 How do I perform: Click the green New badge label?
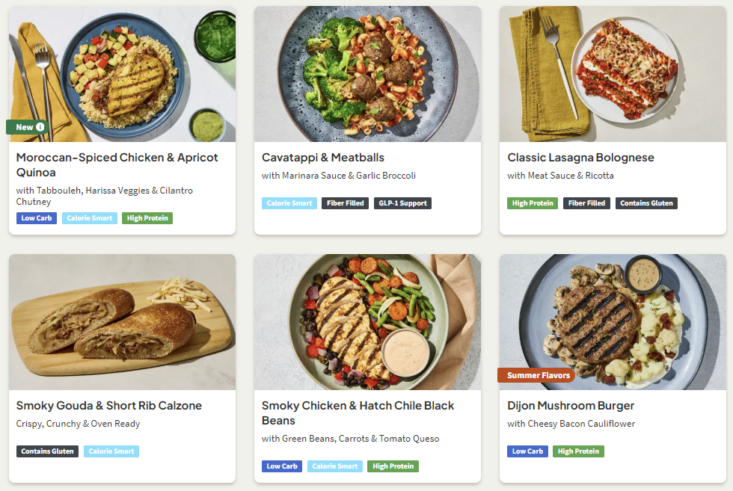point(24,127)
